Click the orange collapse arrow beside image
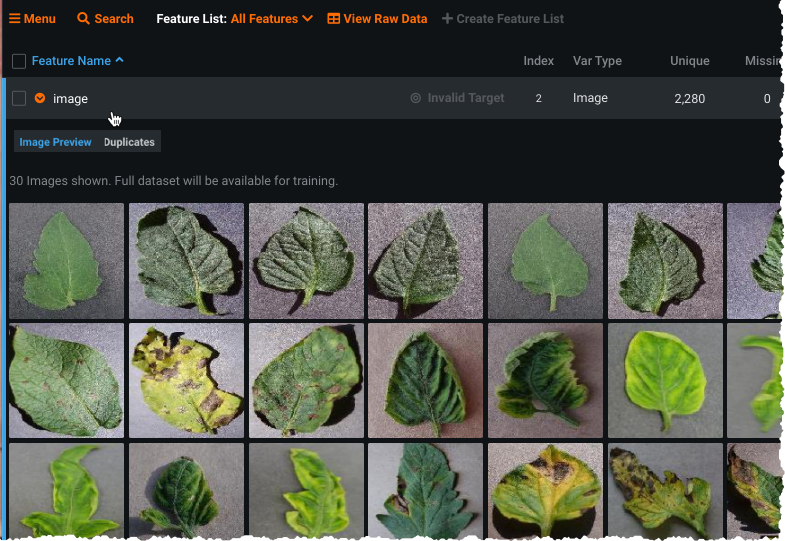Image resolution: width=785 pixels, height=541 pixels. pyautogui.click(x=40, y=98)
